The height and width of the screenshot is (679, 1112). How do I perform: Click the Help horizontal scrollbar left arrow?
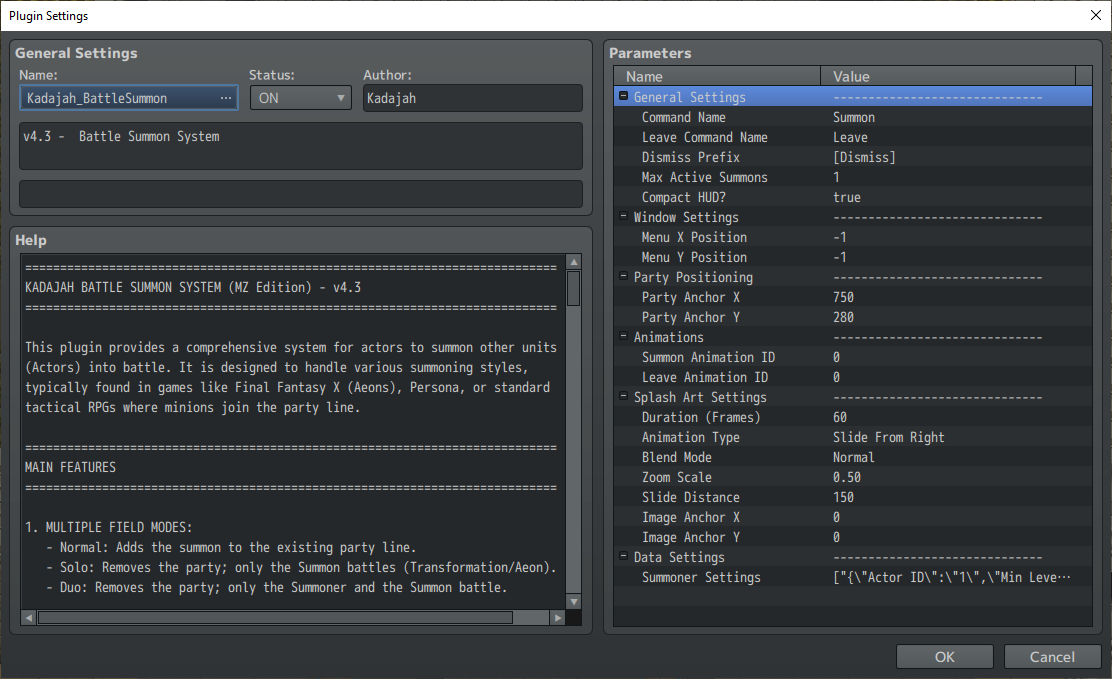28,618
